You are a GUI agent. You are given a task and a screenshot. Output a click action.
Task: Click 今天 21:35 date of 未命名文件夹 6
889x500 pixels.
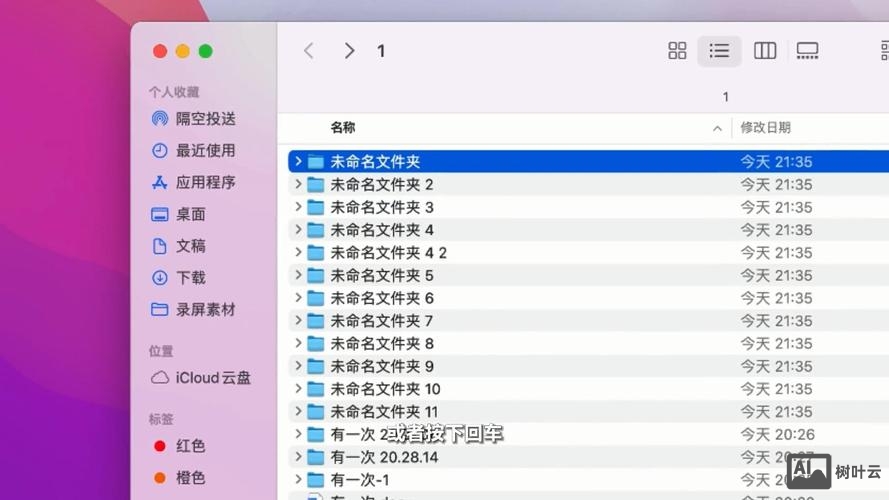776,298
